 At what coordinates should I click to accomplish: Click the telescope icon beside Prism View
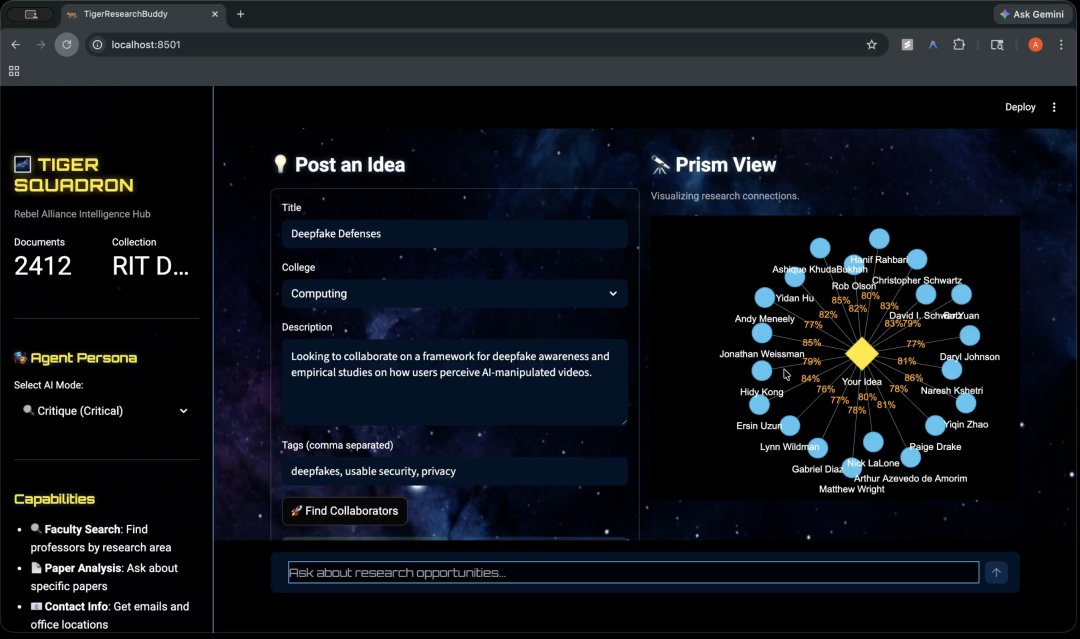[660, 165]
